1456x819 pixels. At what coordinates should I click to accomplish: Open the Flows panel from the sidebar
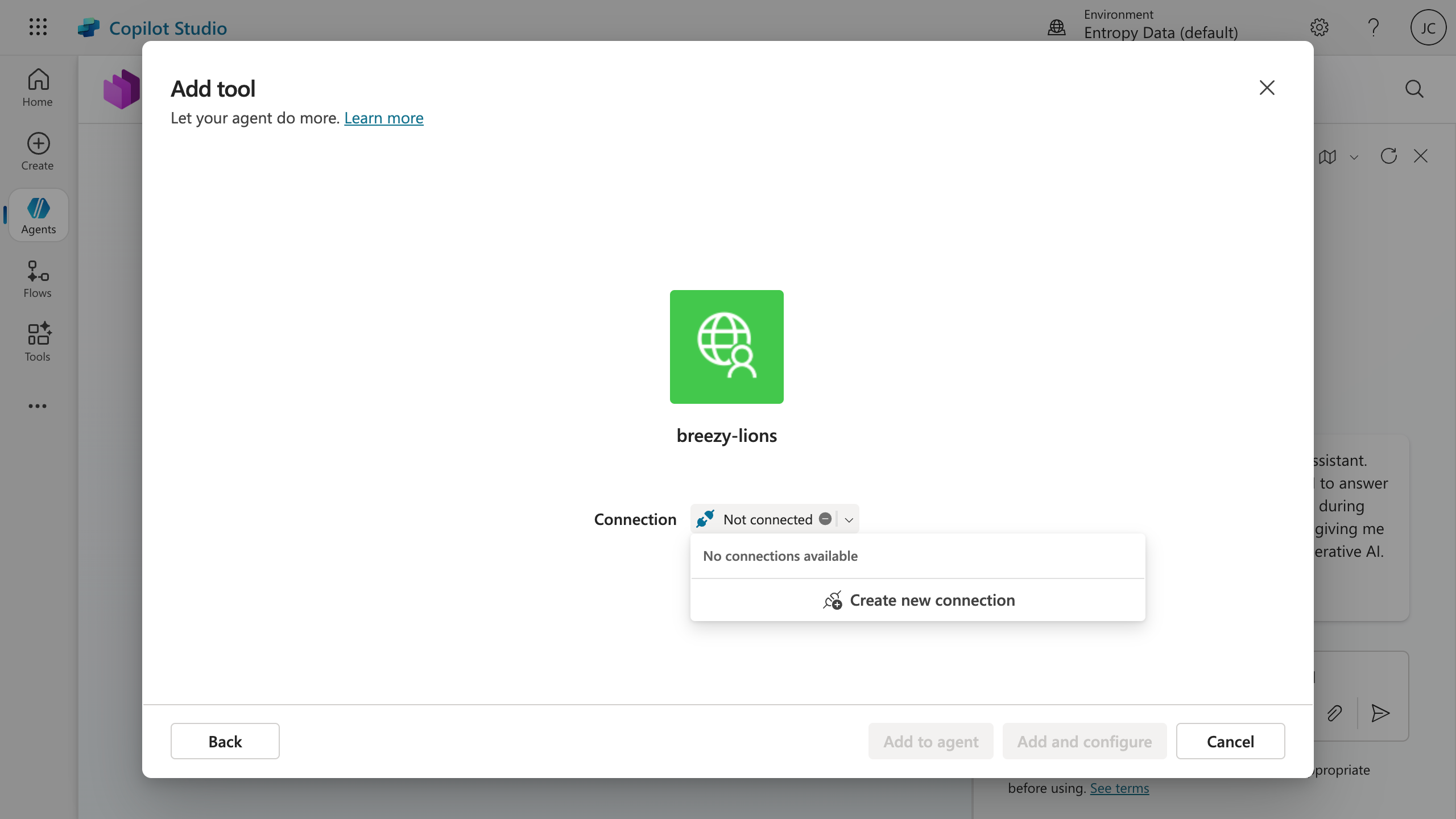38,279
